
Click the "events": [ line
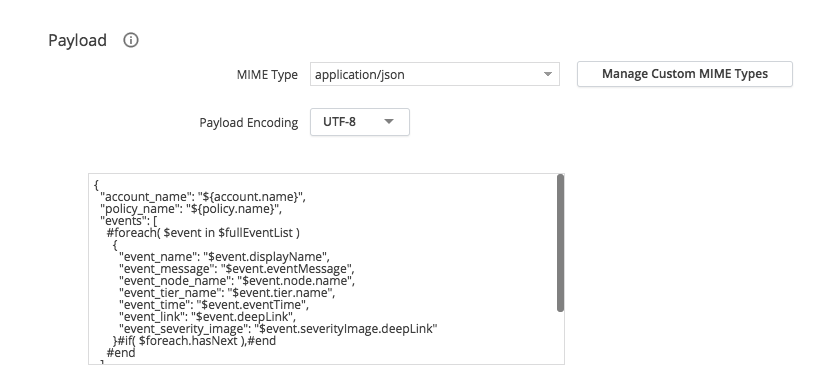pyautogui.click(x=128, y=221)
